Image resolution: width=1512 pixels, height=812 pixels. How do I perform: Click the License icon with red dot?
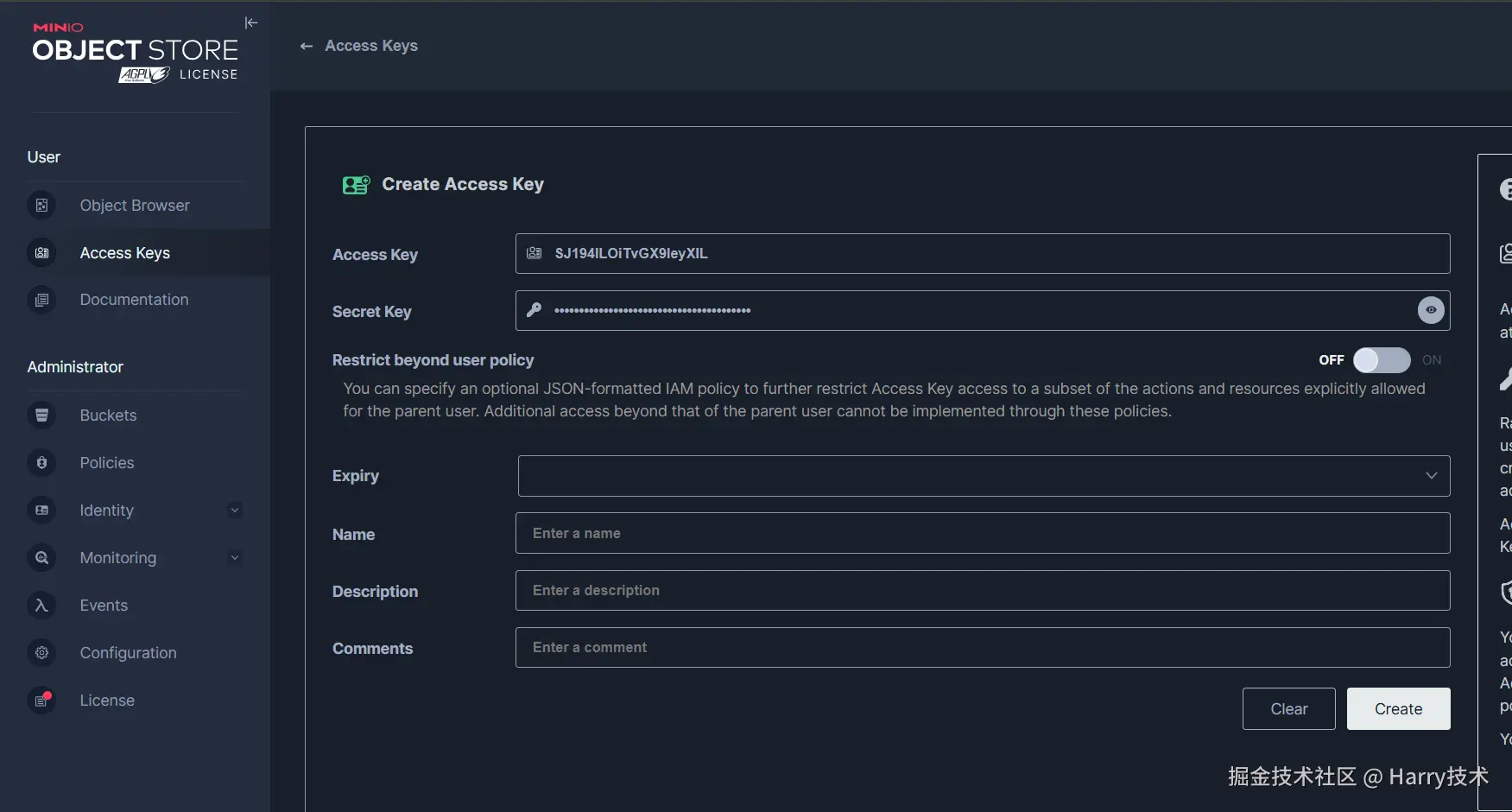[41, 701]
